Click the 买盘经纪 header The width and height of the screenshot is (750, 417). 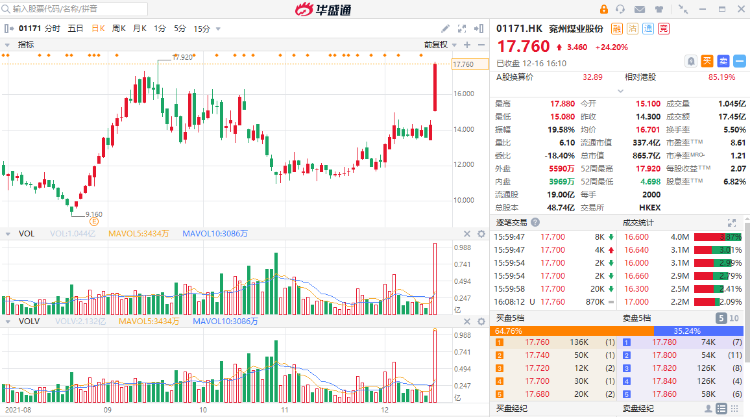(x=511, y=408)
